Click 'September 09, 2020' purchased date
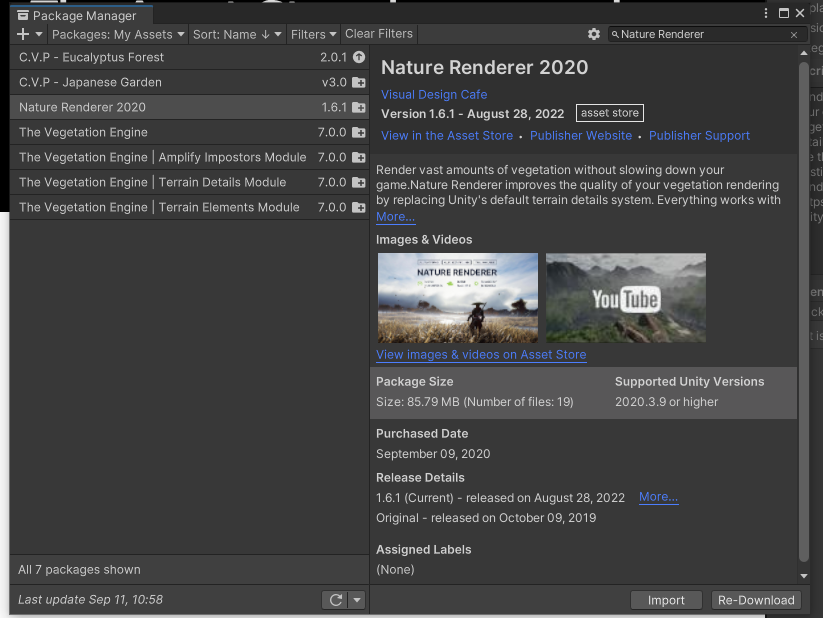Viewport: 823px width, 618px height. click(x=433, y=454)
